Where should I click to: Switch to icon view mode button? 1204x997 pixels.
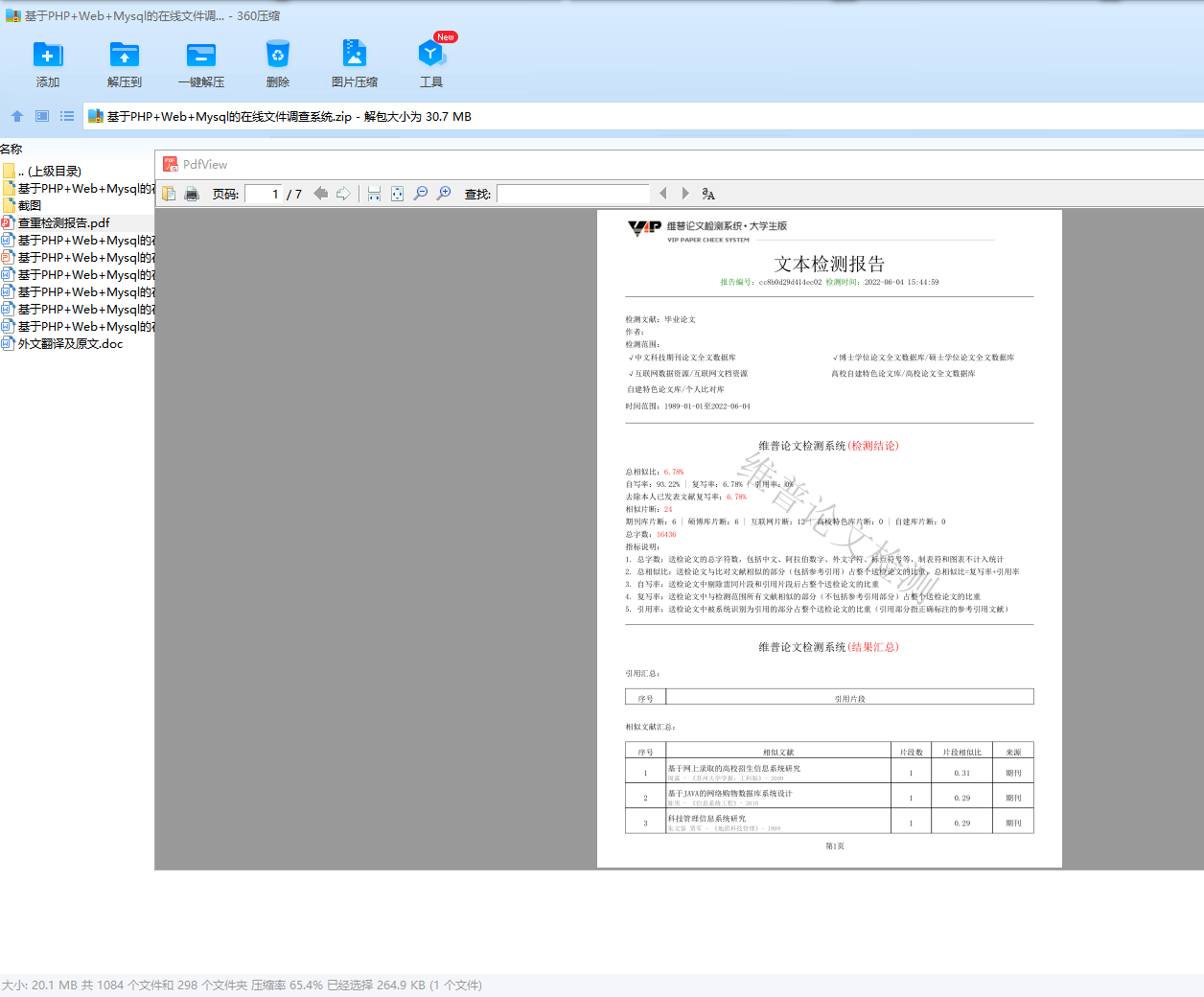pyautogui.click(x=42, y=116)
